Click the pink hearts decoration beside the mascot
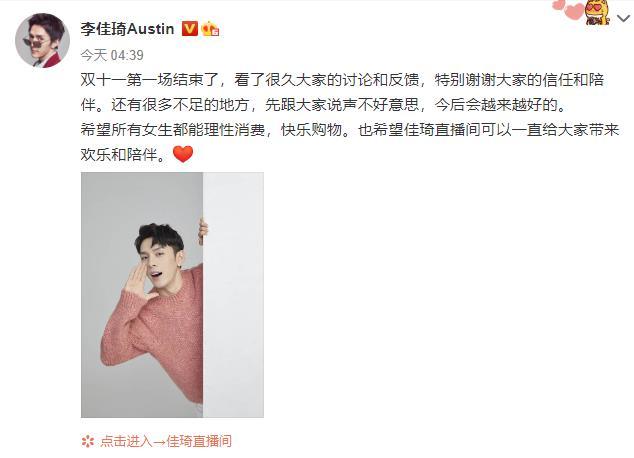The height and width of the screenshot is (458, 634). click(x=568, y=9)
